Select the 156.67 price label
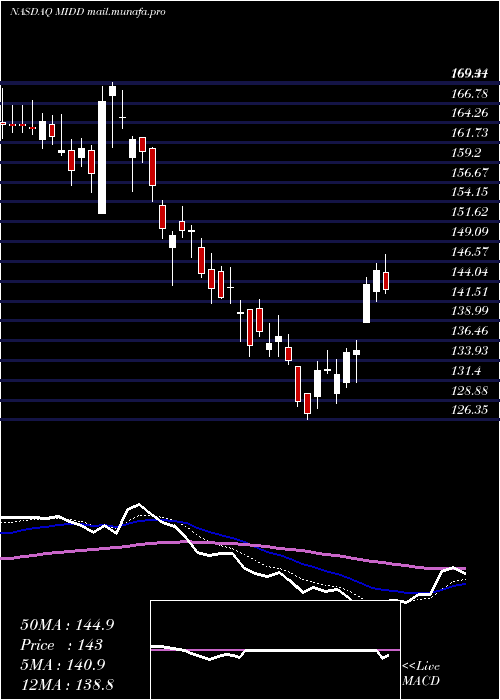This screenshot has height=700, width=500. pos(470,173)
